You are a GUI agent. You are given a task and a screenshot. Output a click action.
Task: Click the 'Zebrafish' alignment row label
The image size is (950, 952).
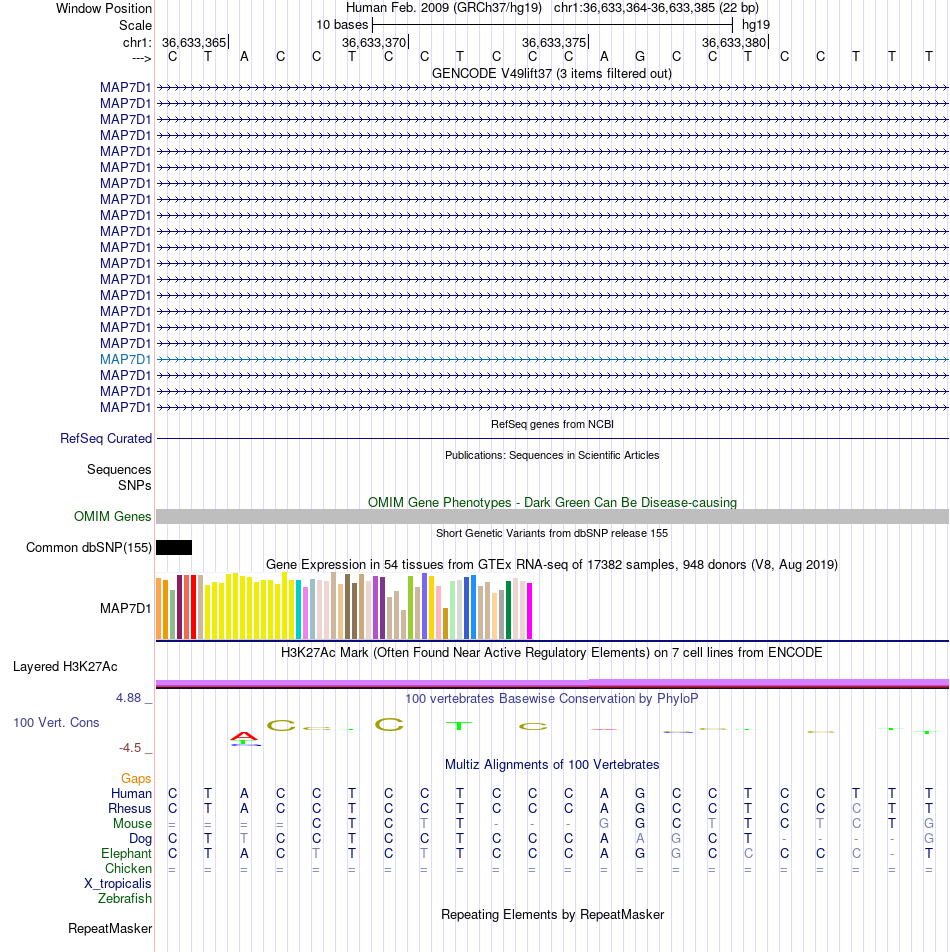[x=125, y=899]
